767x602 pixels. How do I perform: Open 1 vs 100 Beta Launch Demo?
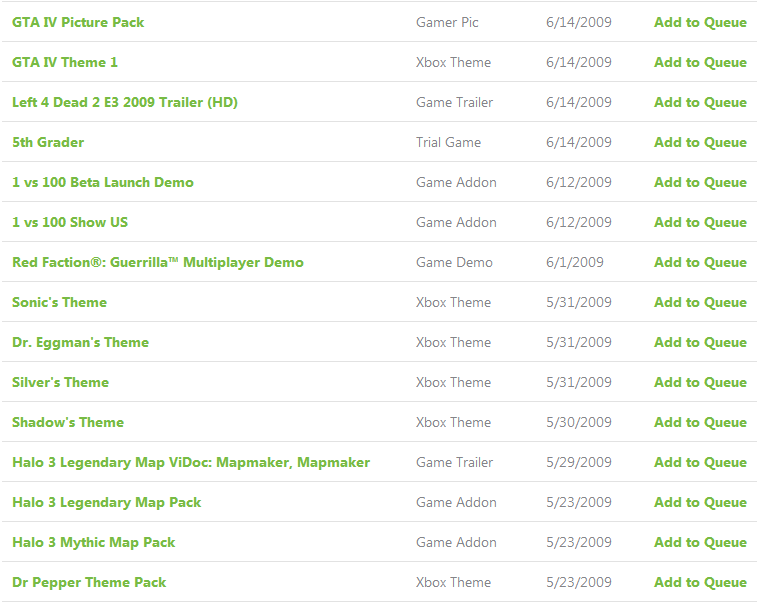point(103,182)
